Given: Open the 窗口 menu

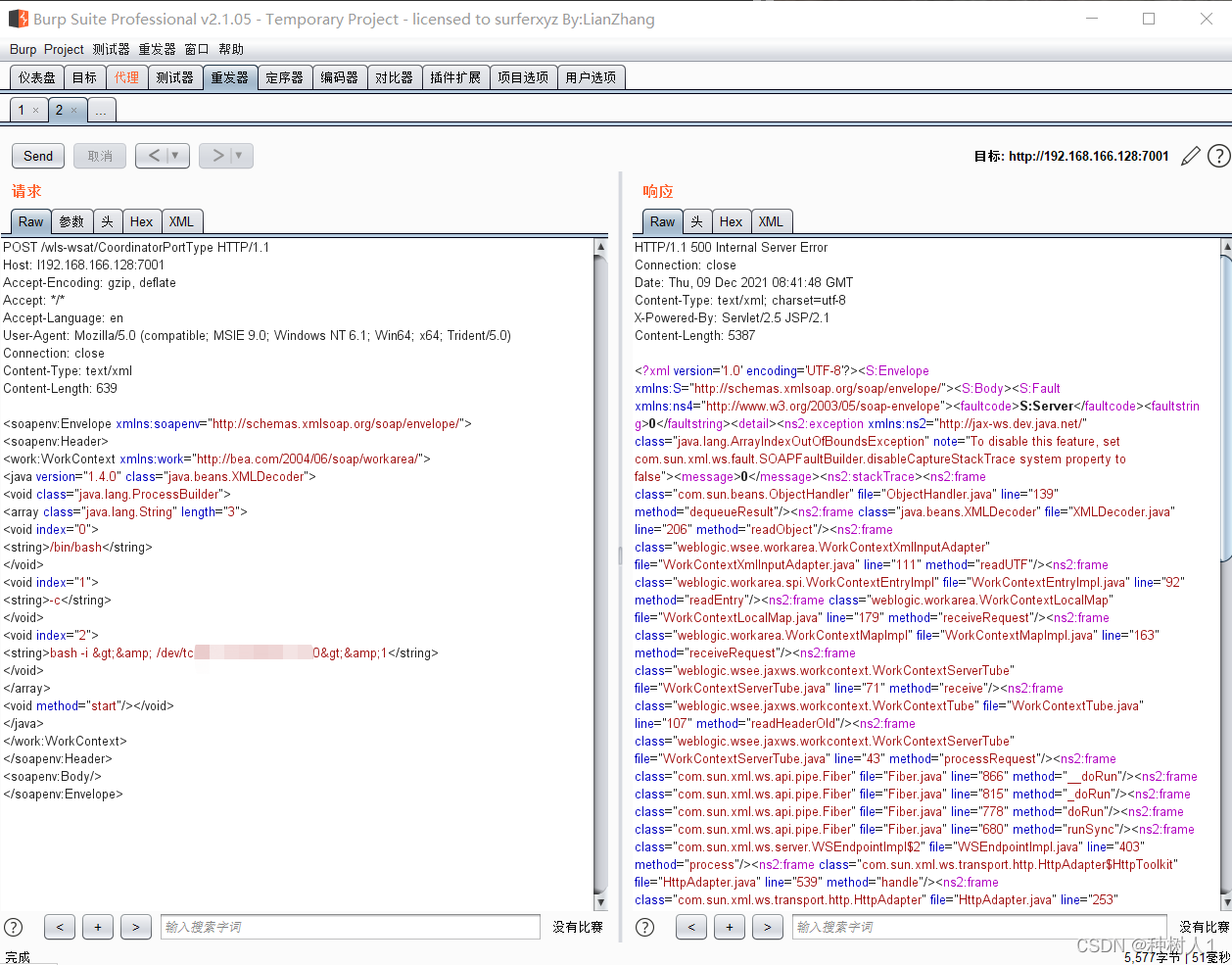Looking at the screenshot, I should pyautogui.click(x=197, y=49).
